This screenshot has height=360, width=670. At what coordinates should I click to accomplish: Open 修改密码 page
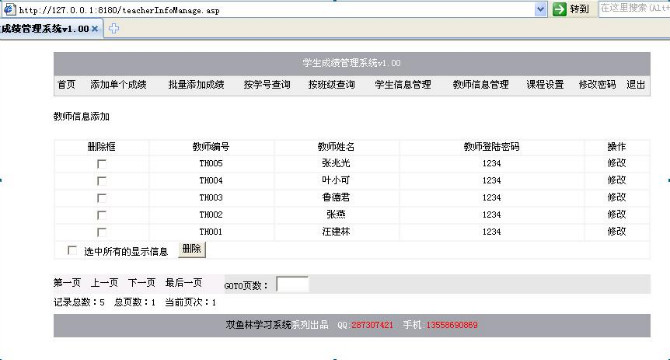click(597, 85)
